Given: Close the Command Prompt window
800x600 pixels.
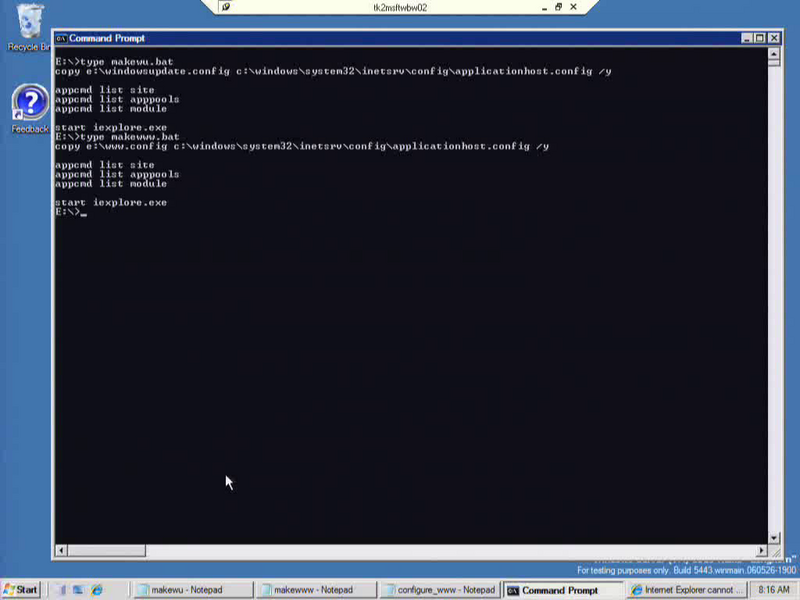Looking at the screenshot, I should point(774,38).
